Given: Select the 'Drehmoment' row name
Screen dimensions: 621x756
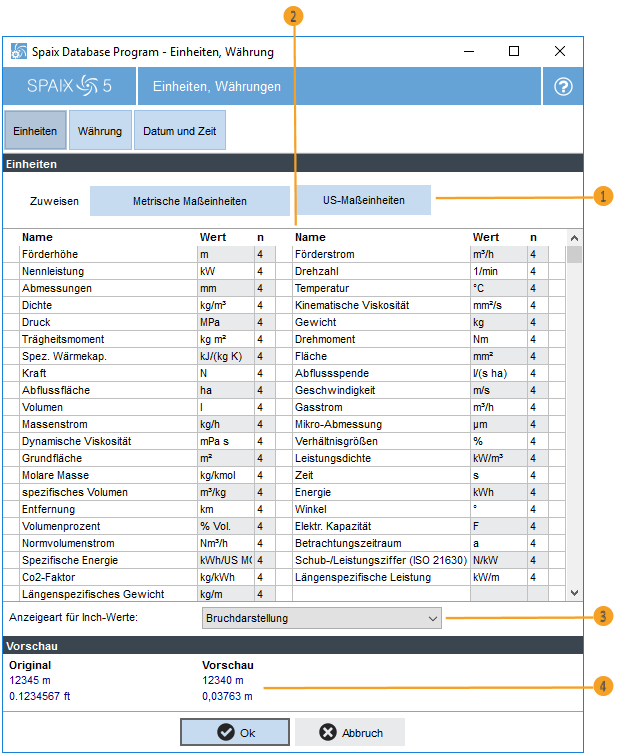Looking at the screenshot, I should (325, 339).
